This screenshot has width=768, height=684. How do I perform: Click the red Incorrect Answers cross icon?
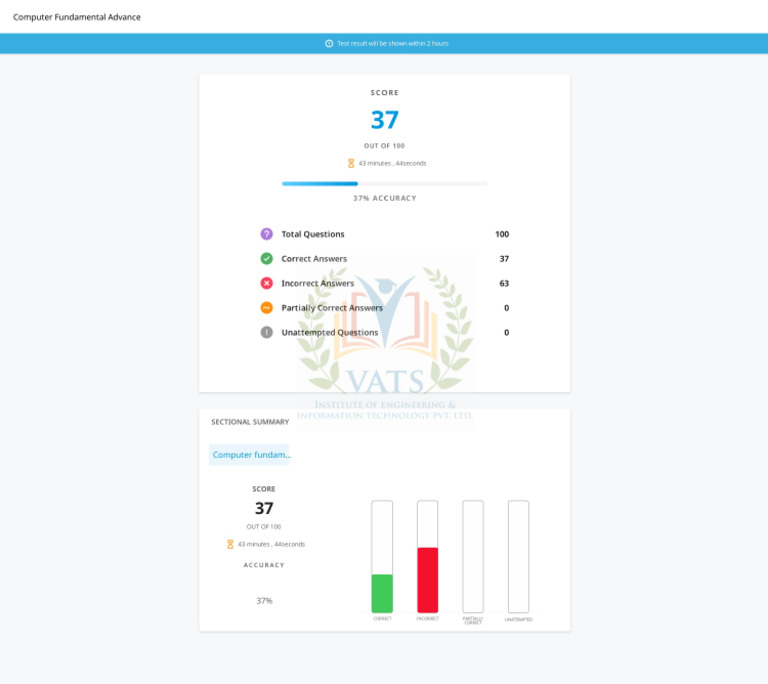266,283
